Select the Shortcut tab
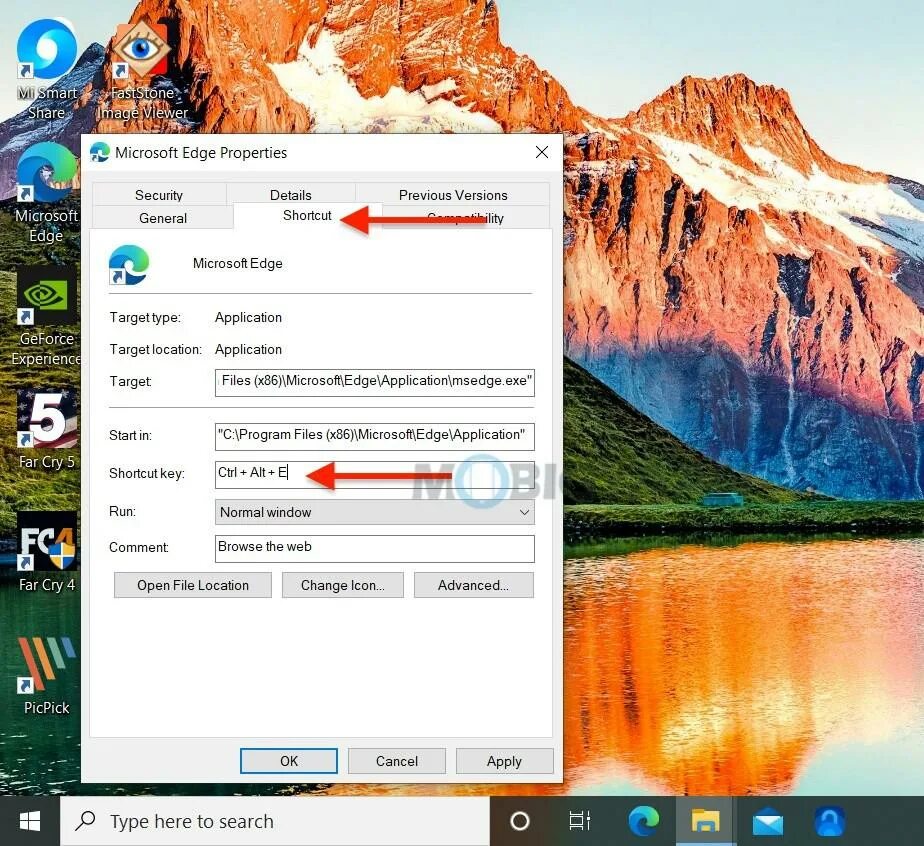The image size is (924, 846). tap(307, 216)
